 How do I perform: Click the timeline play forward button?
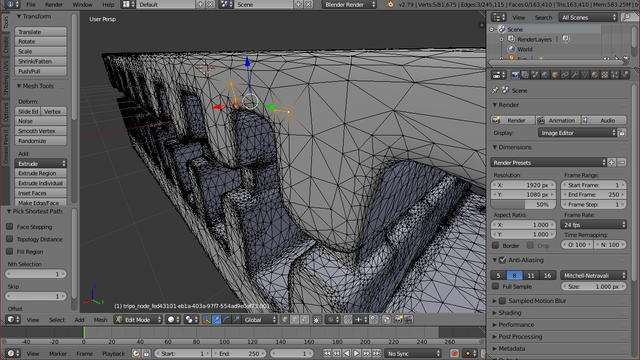point(356,353)
